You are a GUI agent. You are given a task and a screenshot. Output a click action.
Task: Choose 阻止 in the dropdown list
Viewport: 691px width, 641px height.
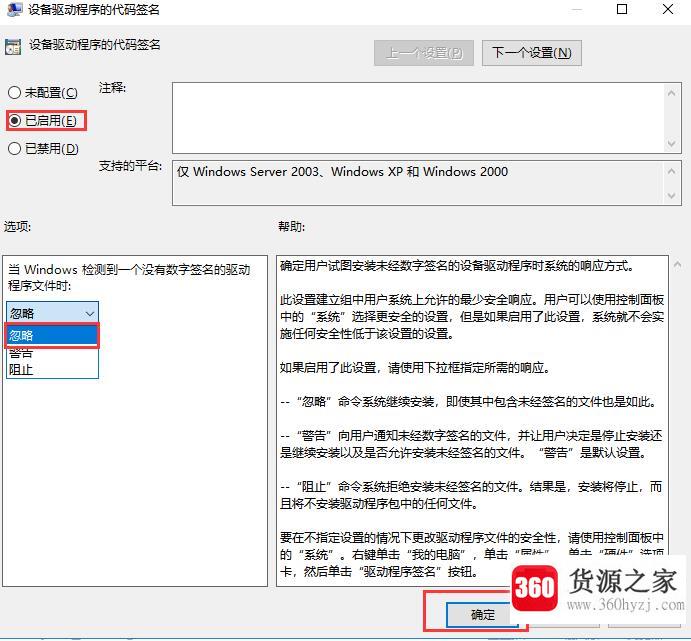pos(52,369)
